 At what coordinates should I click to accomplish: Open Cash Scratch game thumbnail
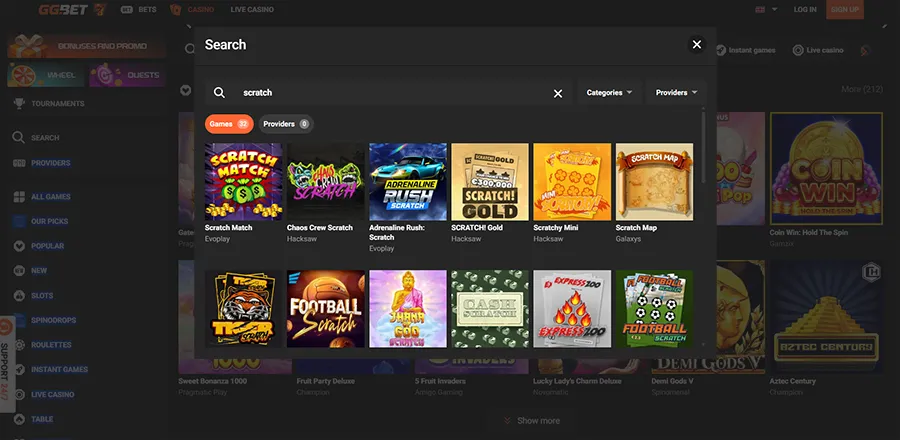click(490, 309)
